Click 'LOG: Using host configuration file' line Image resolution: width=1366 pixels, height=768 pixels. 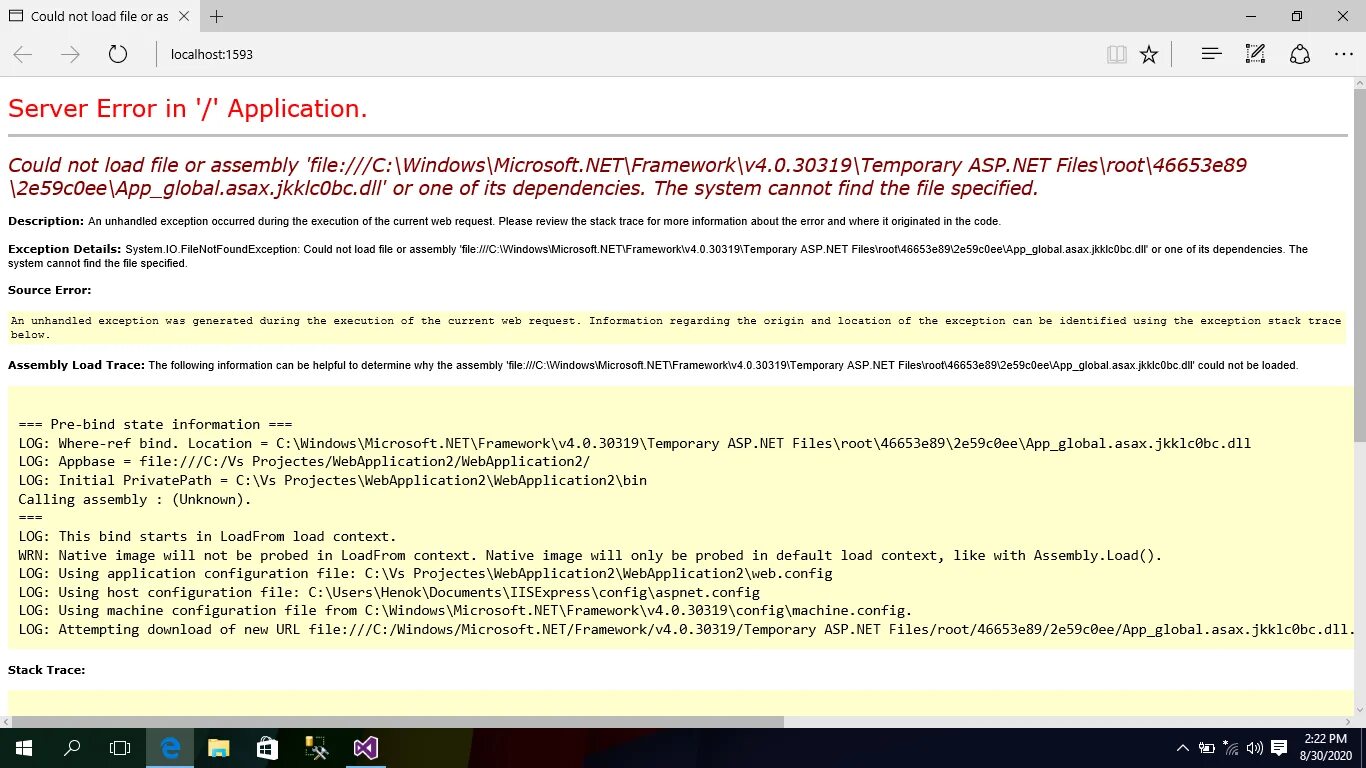tap(389, 592)
